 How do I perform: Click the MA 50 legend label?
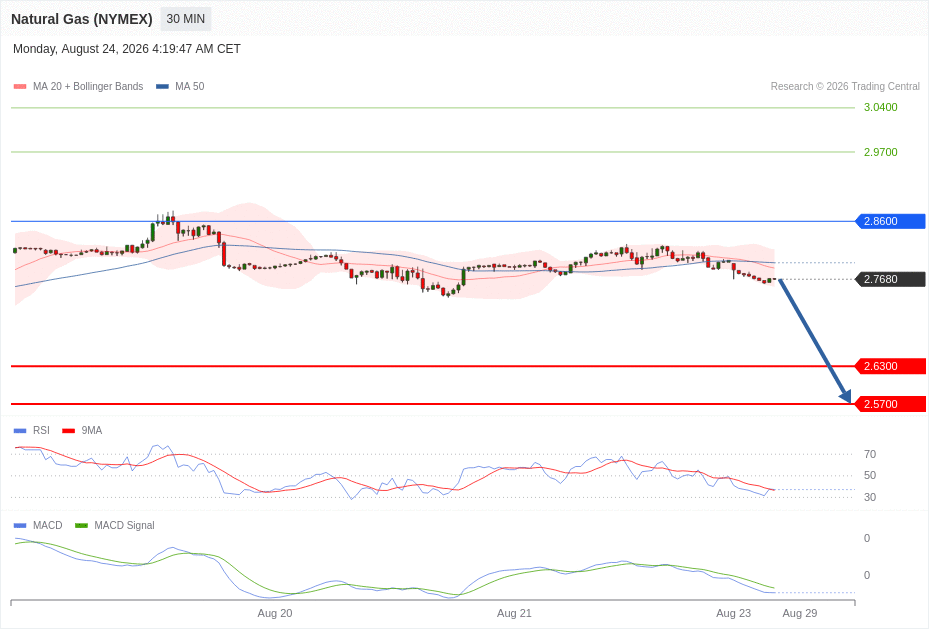tap(190, 86)
